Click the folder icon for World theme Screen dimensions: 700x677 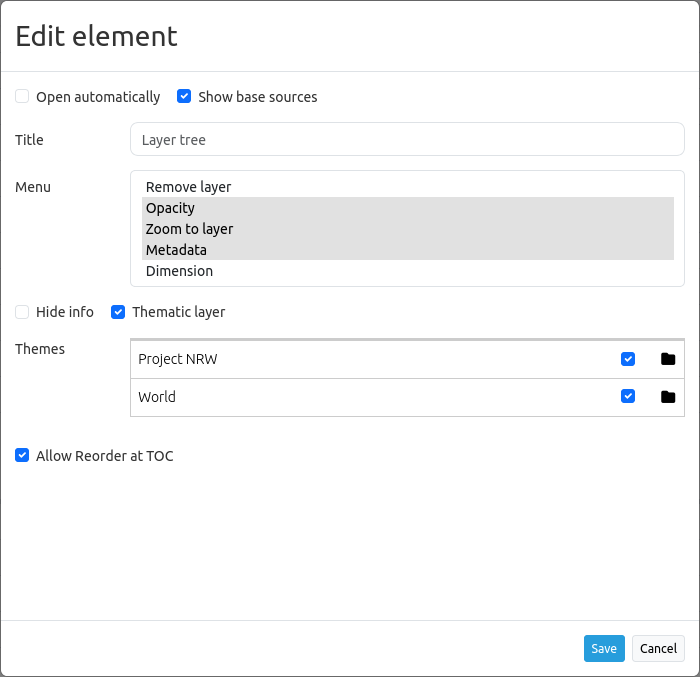668,397
